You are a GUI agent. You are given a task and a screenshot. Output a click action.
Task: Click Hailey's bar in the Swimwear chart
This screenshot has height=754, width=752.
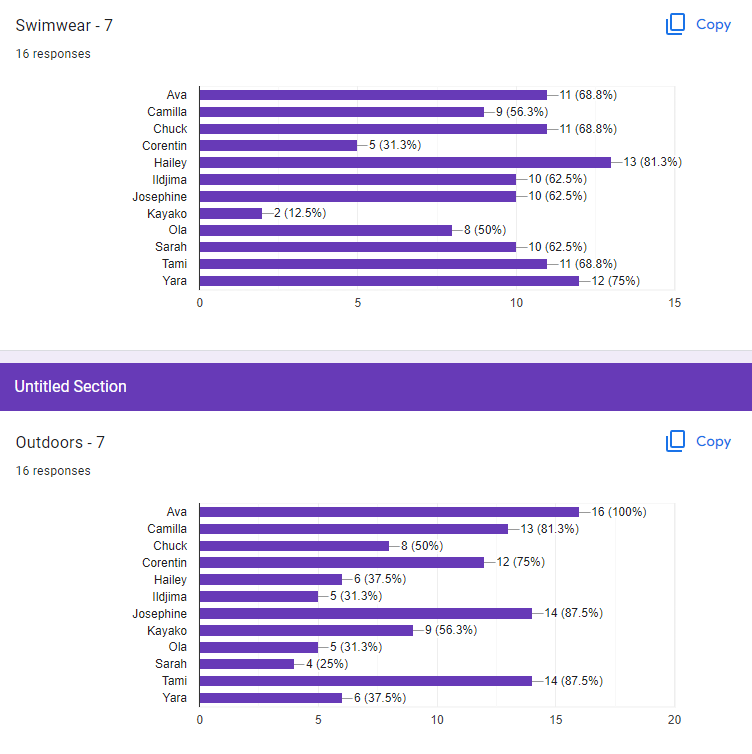coord(405,163)
